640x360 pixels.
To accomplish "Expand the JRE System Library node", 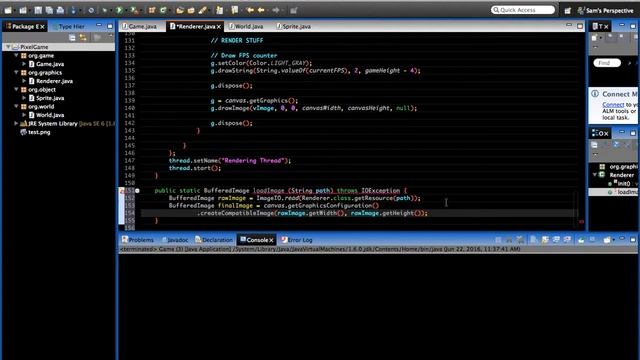I will (16, 124).
